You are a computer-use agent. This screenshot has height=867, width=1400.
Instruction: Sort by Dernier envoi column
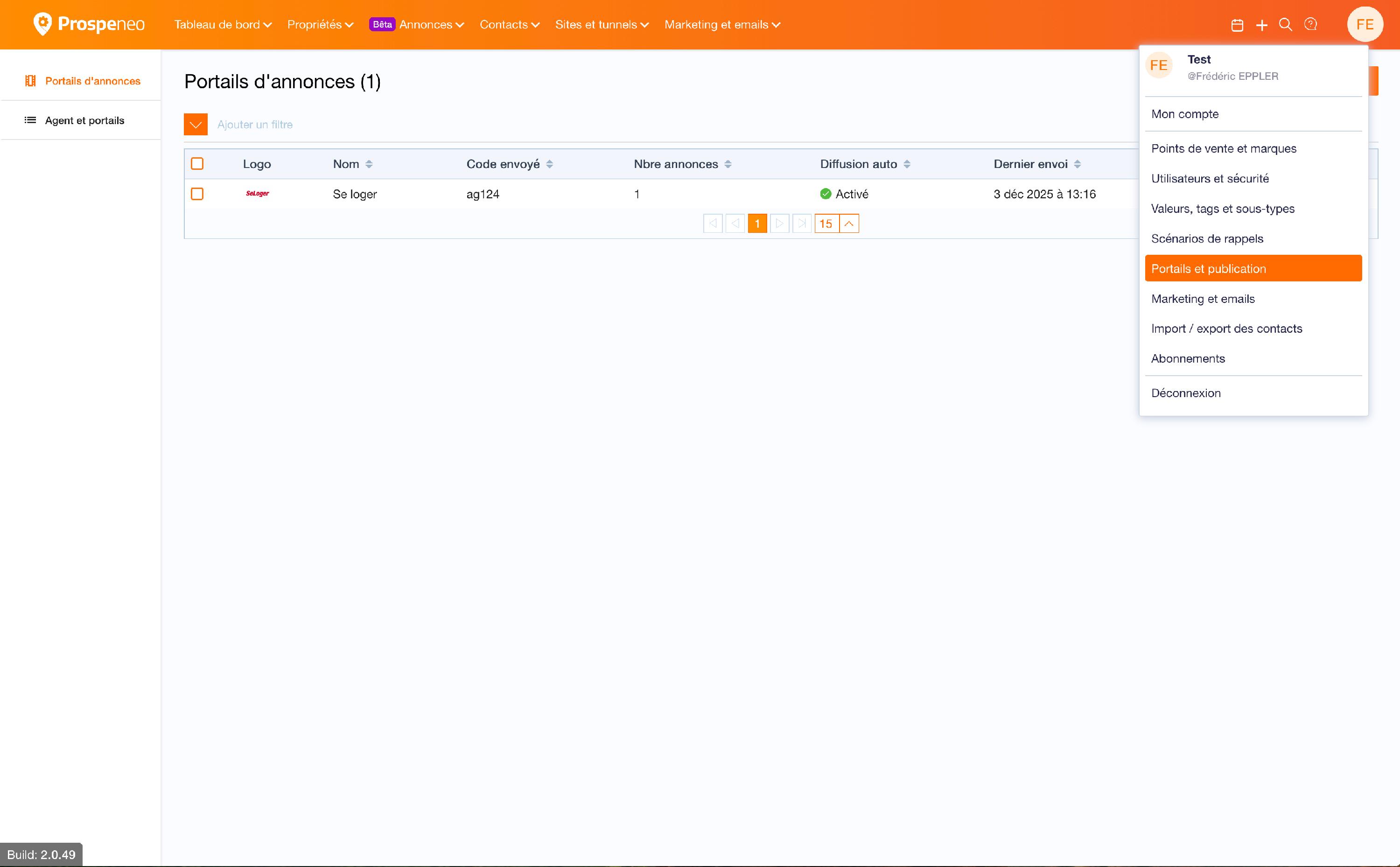pyautogui.click(x=1077, y=165)
